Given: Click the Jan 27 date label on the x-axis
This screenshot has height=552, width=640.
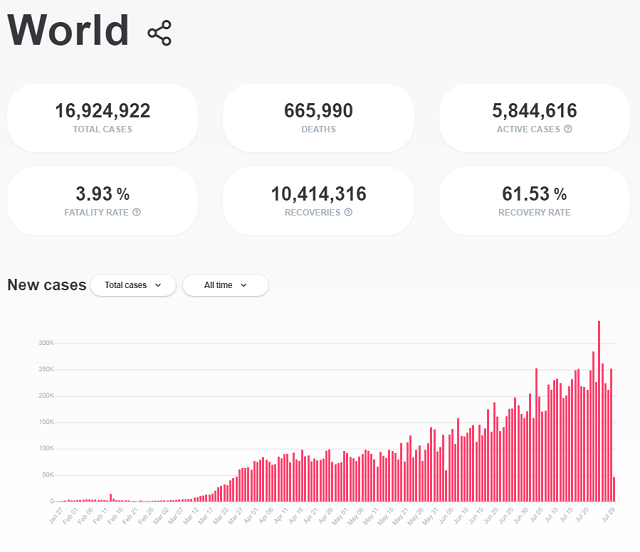Looking at the screenshot, I should tap(56, 516).
